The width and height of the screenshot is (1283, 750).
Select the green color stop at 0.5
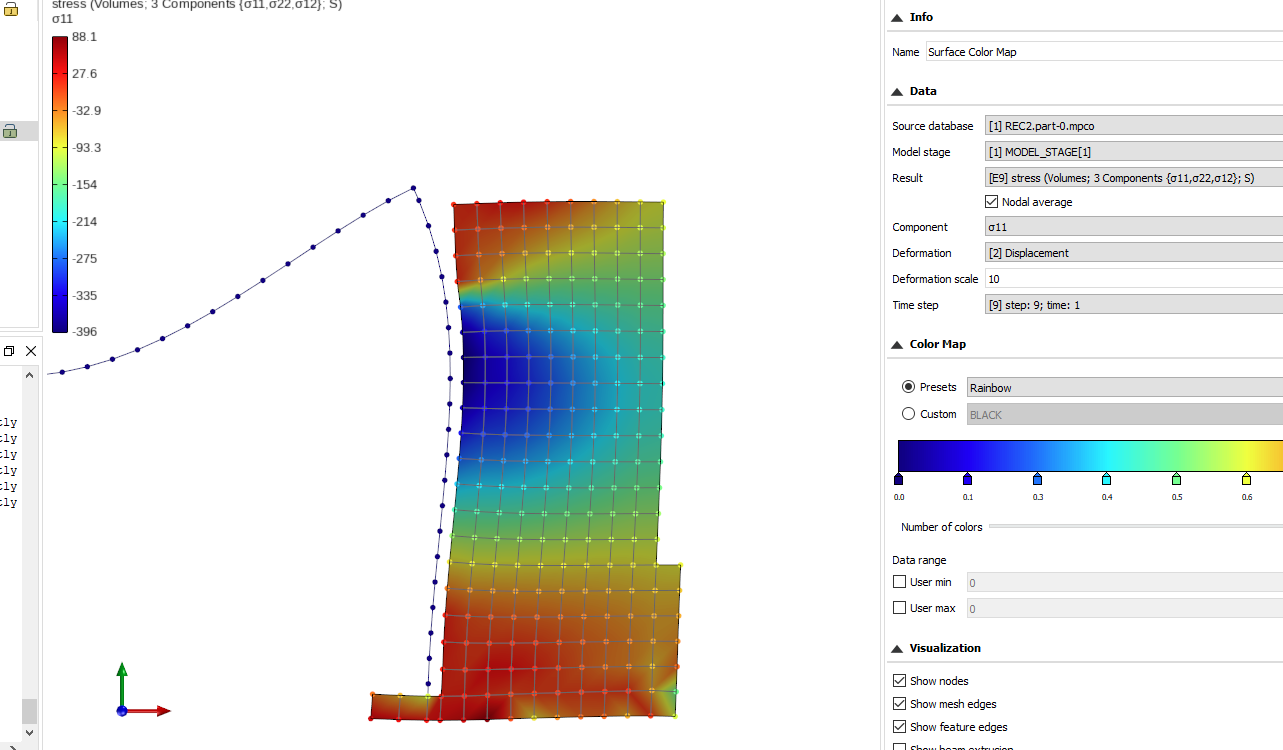[x=1176, y=479]
